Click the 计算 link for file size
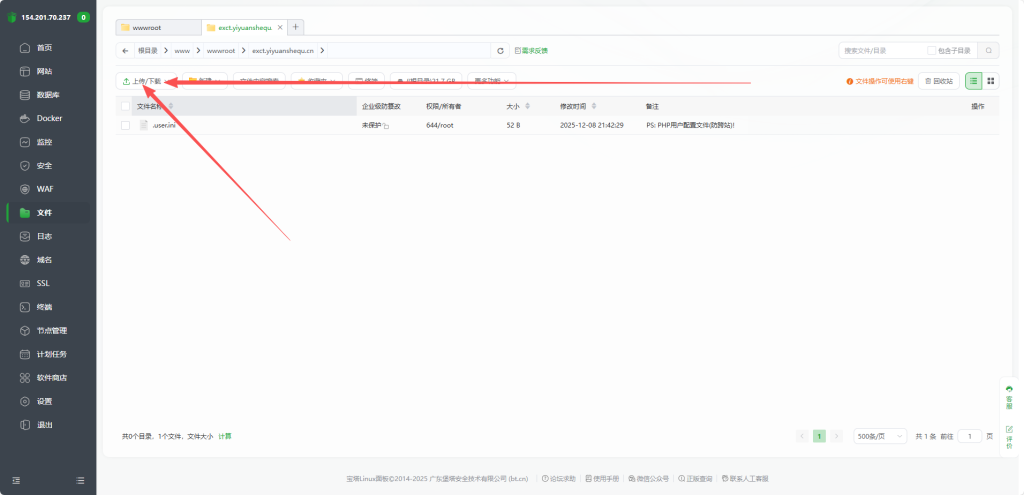 click(225, 436)
